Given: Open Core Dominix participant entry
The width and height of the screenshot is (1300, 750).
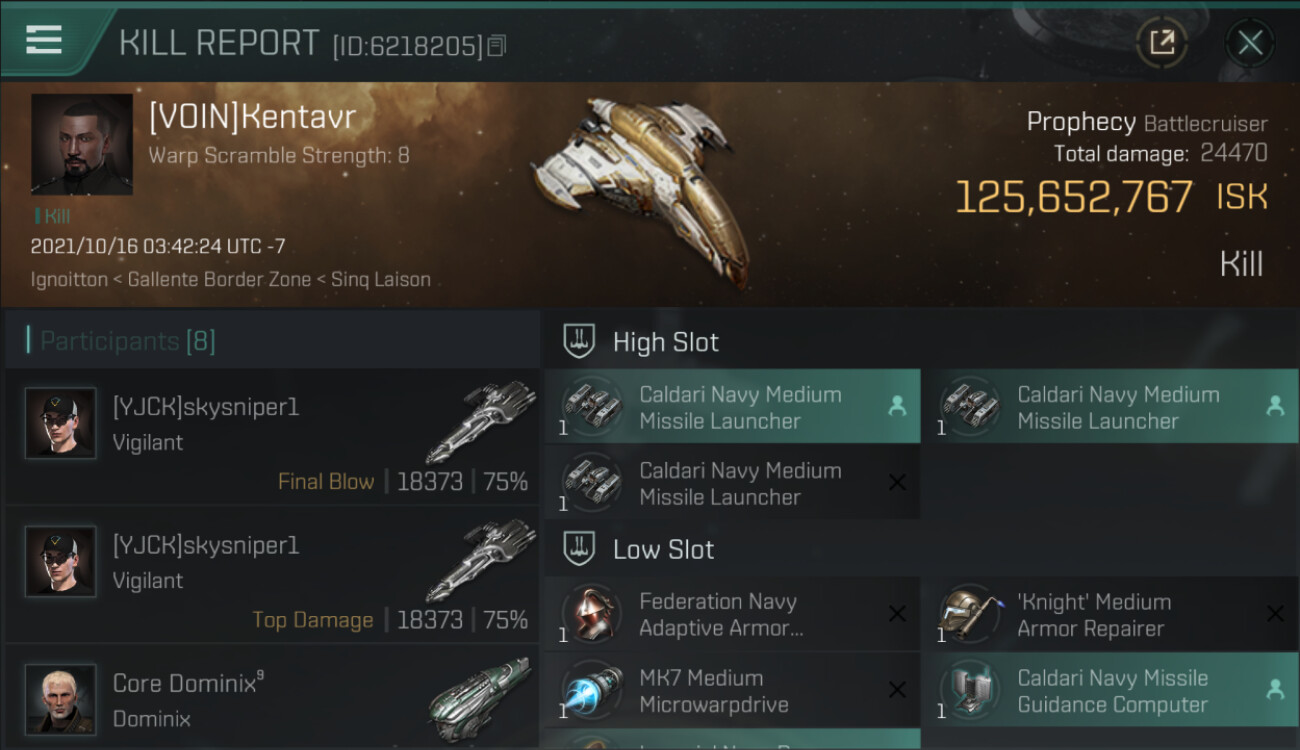Looking at the screenshot, I should pos(272,698).
